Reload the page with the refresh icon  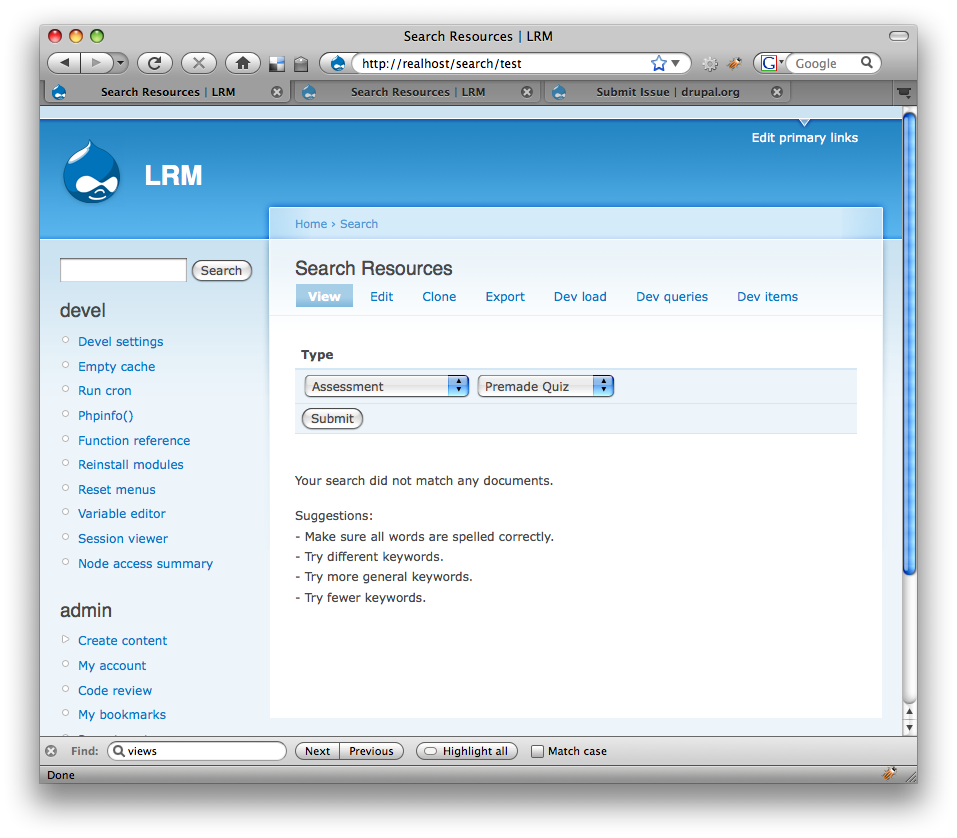coord(154,63)
